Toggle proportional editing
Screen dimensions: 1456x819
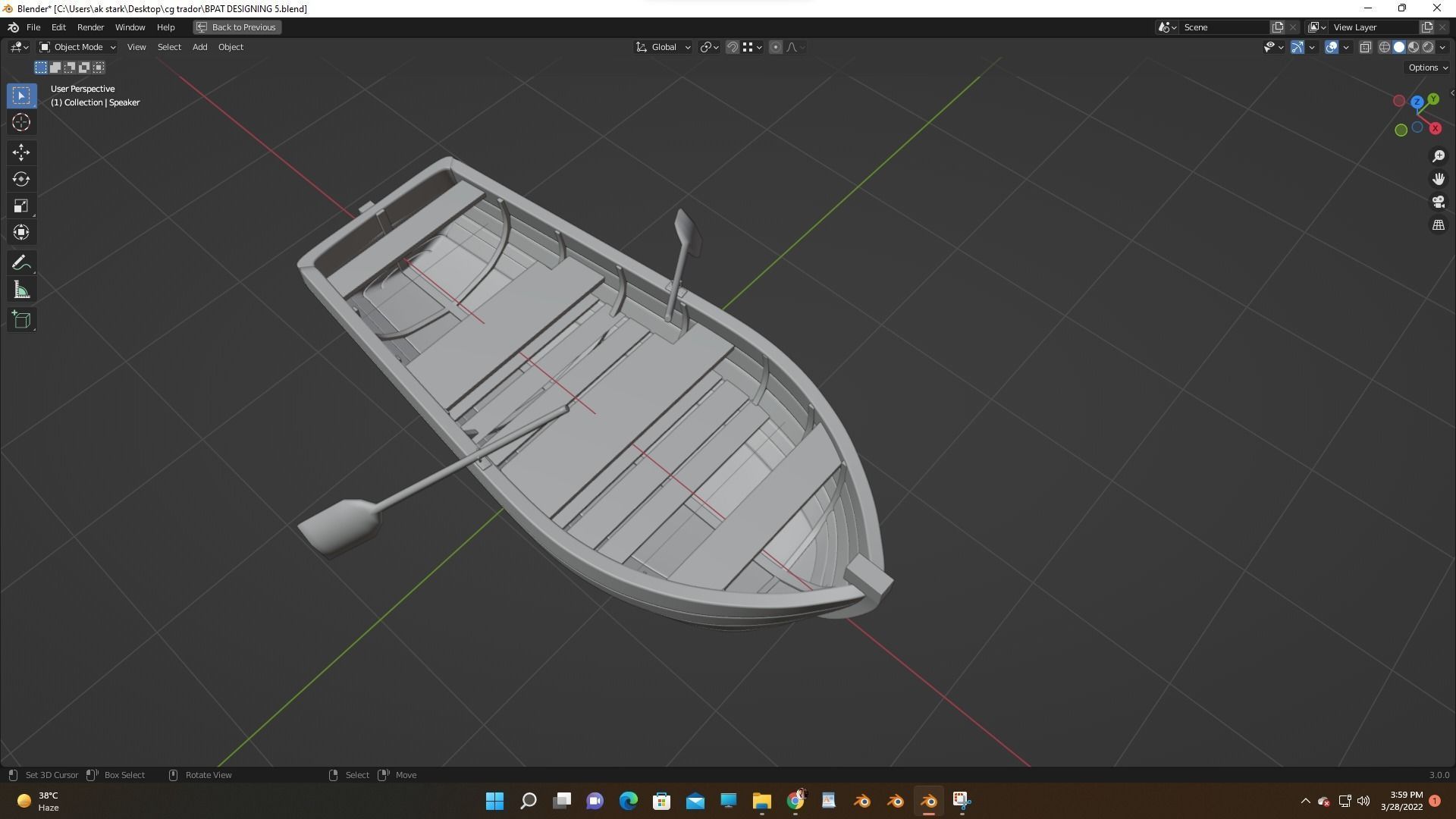(775, 47)
